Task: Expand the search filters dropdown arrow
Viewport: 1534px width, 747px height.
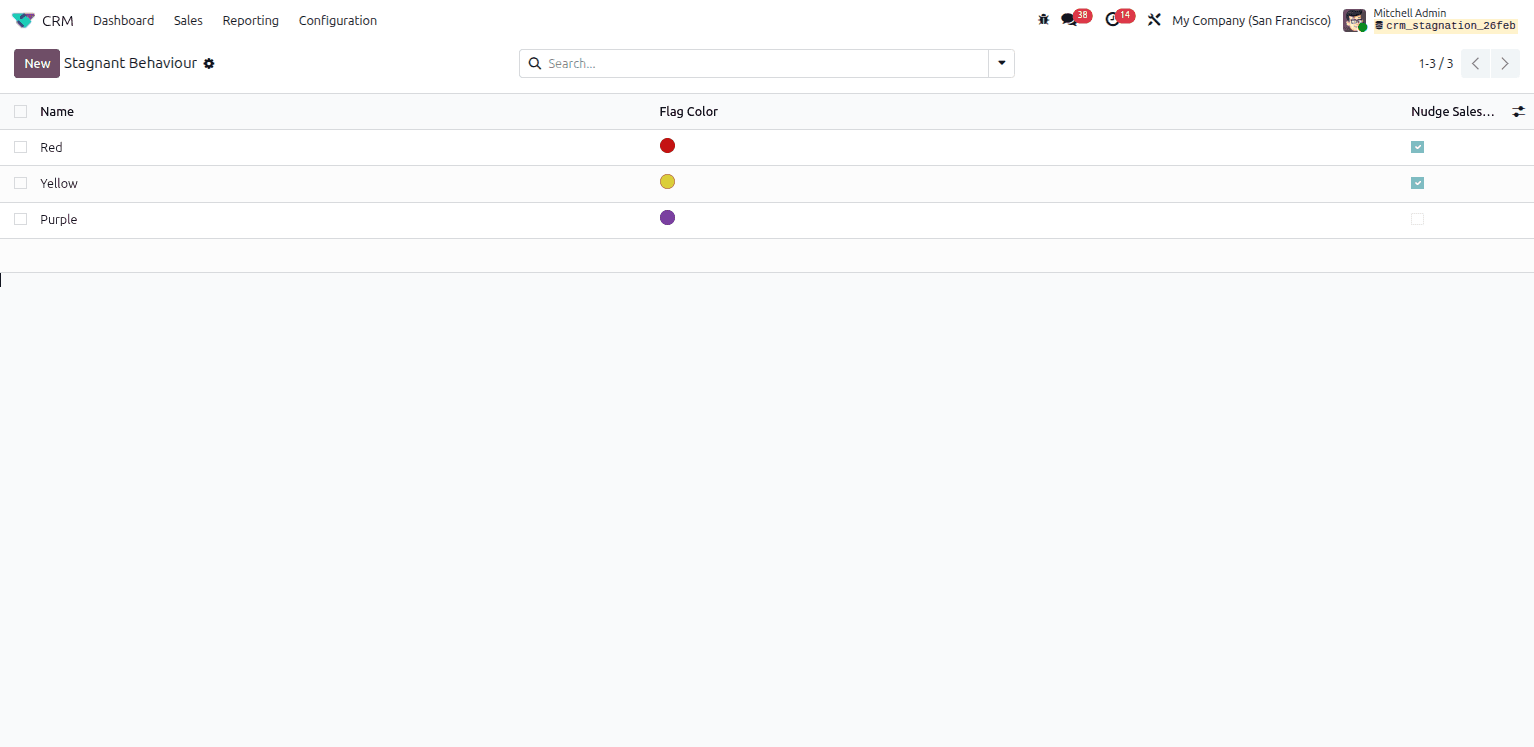Action: pos(1001,63)
